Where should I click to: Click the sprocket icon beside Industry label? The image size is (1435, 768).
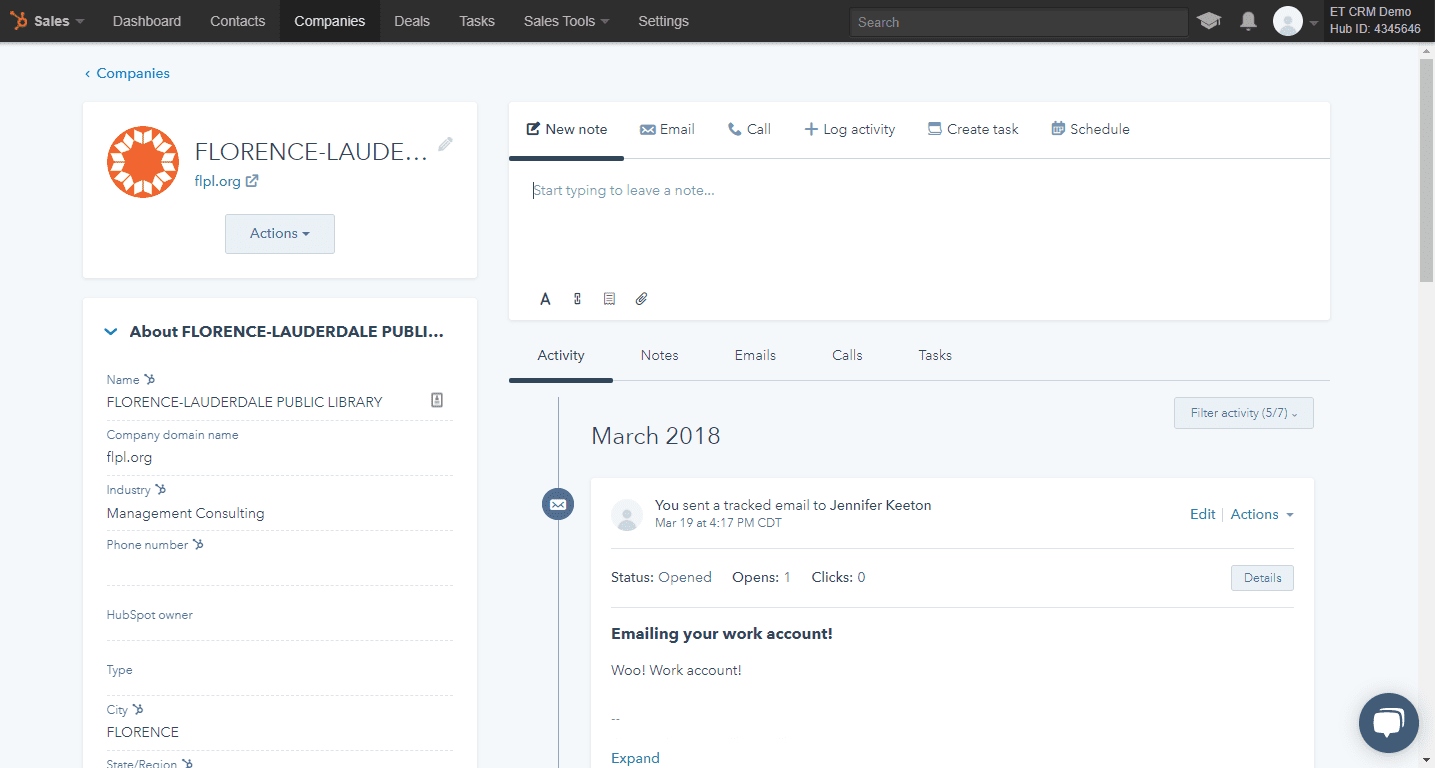pos(161,489)
